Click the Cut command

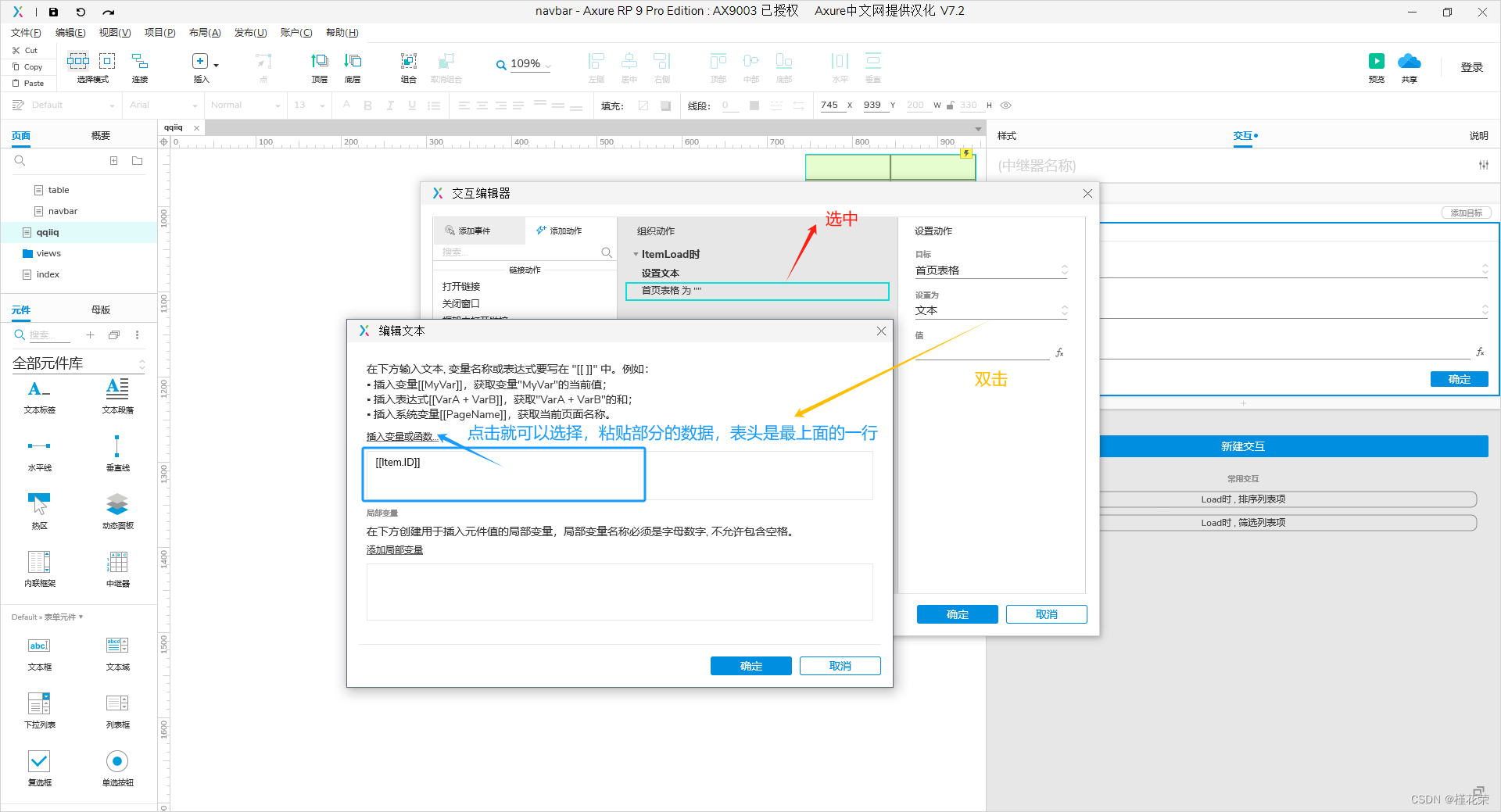24,50
